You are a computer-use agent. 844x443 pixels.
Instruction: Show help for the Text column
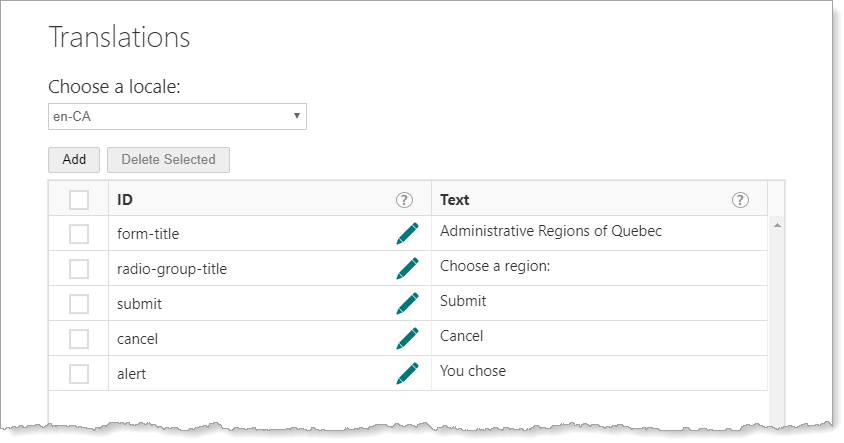pos(740,200)
